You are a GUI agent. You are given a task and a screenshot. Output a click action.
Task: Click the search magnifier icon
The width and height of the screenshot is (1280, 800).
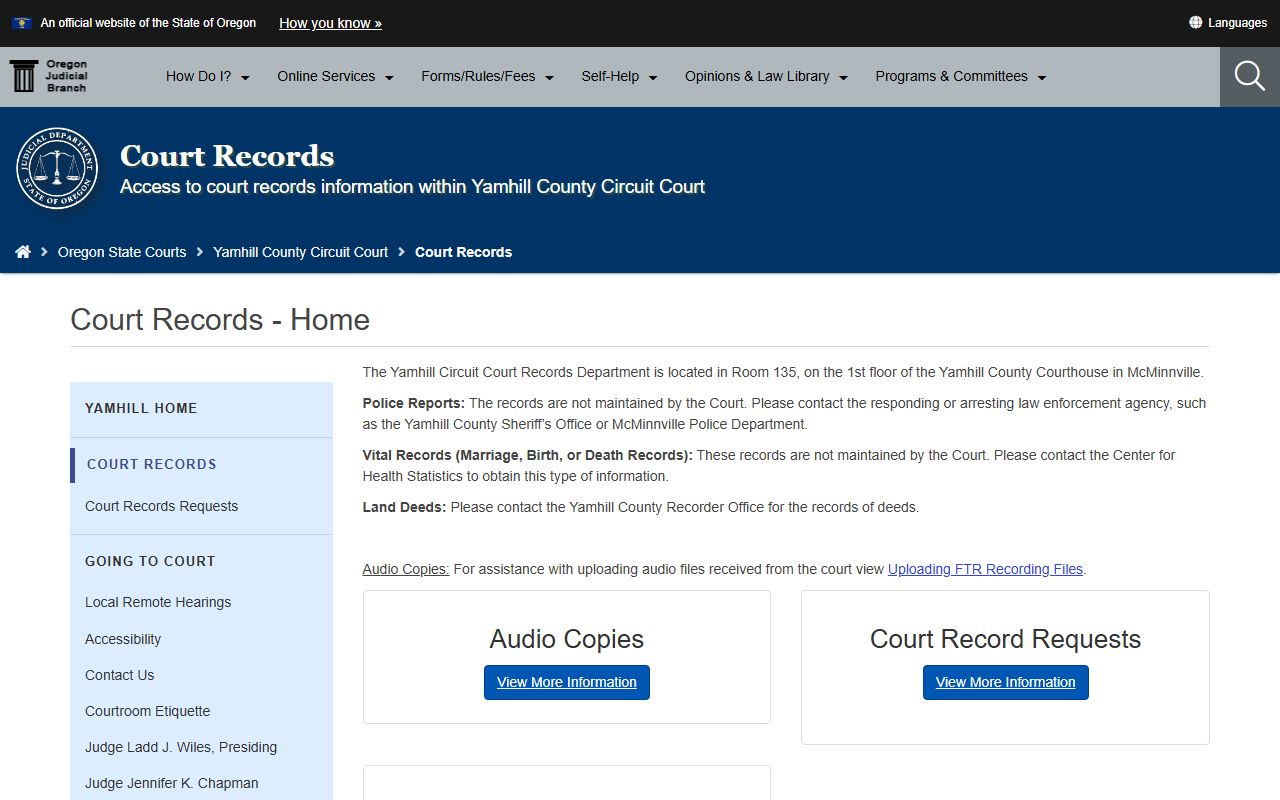click(1250, 76)
